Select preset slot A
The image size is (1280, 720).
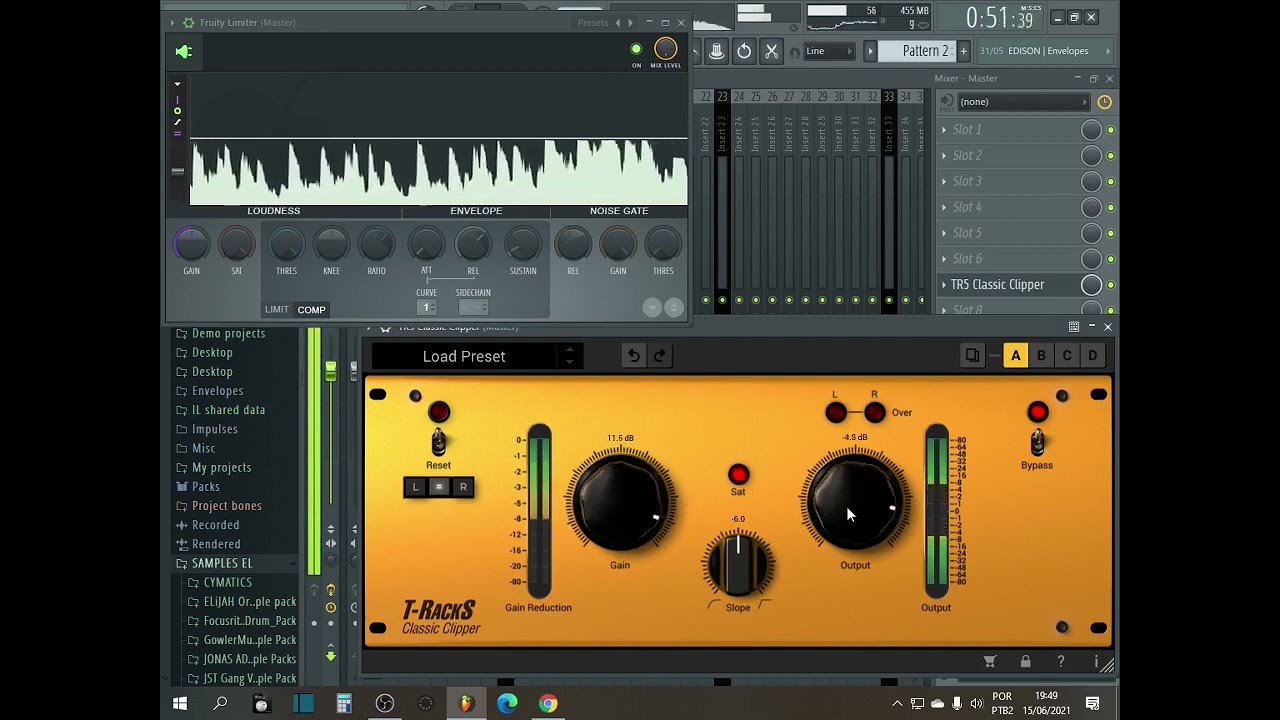pos(1015,356)
